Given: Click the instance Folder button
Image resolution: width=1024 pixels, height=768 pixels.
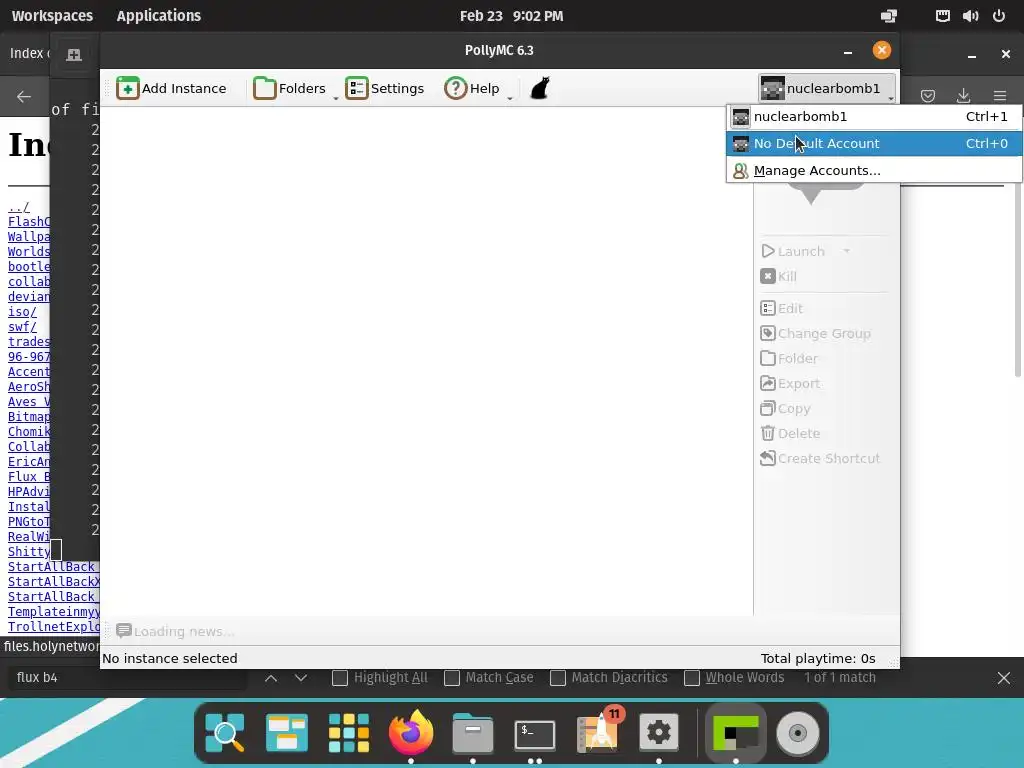Looking at the screenshot, I should 789,359.
